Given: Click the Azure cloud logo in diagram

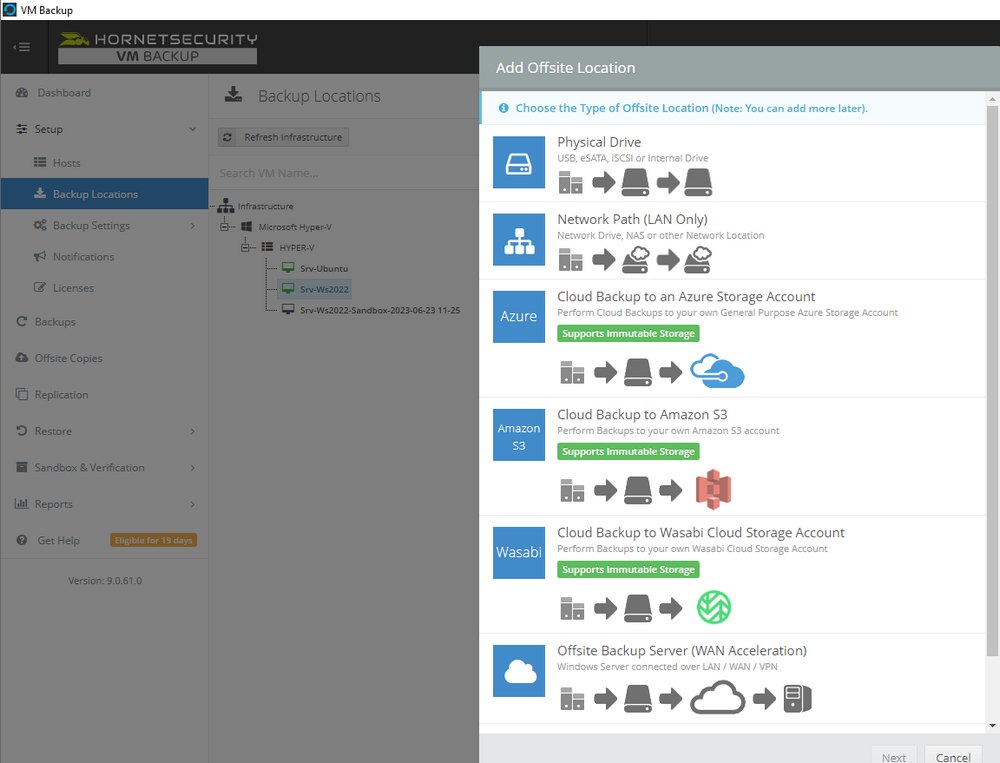Looking at the screenshot, I should pos(717,371).
